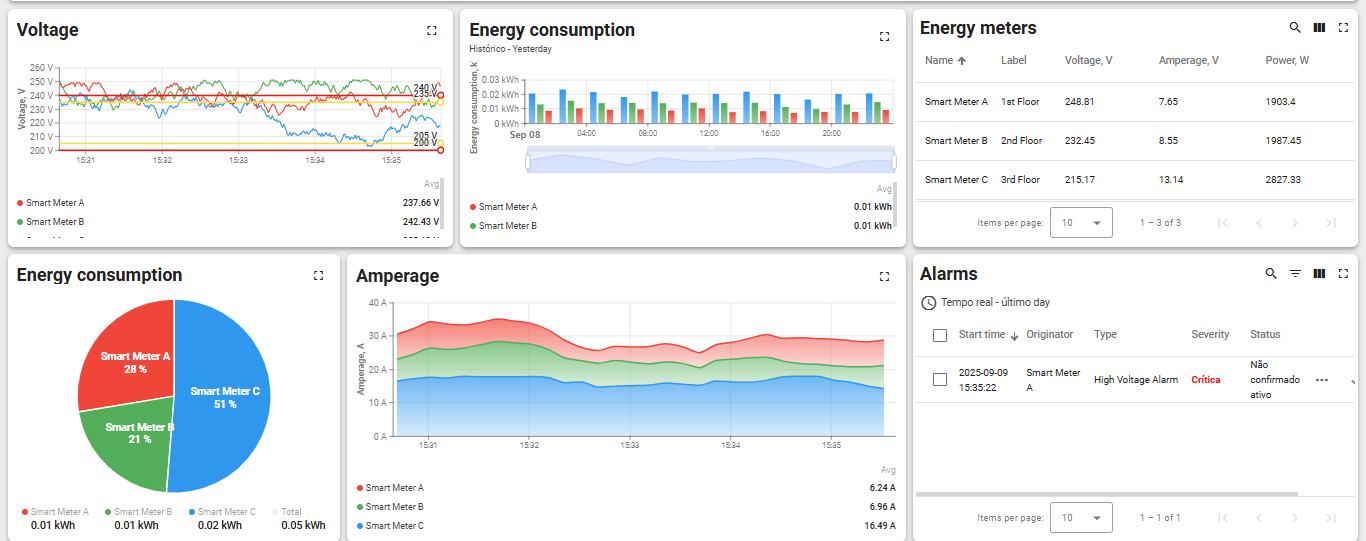Sort alarms by Start time column

click(x=982, y=335)
